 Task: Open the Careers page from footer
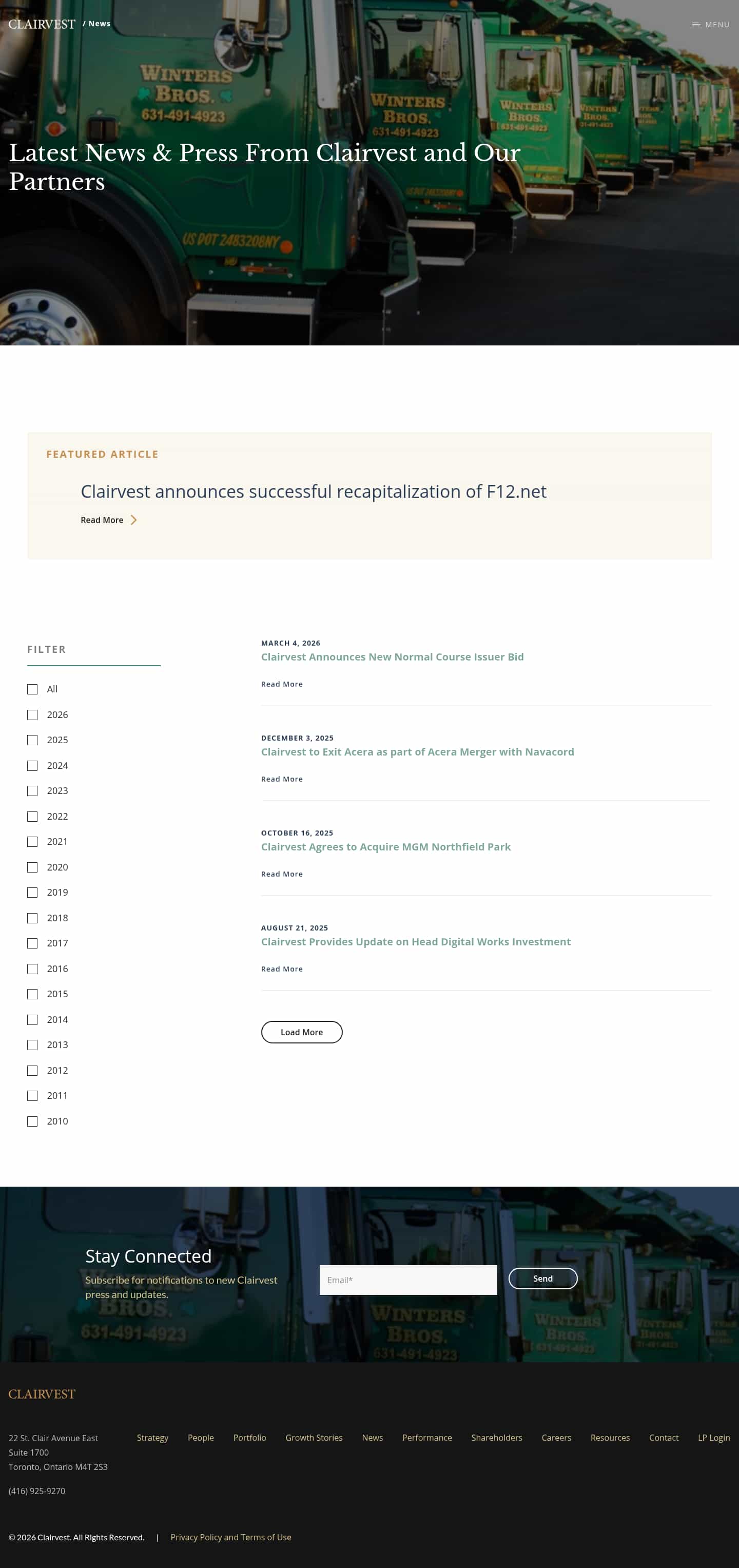(556, 1438)
